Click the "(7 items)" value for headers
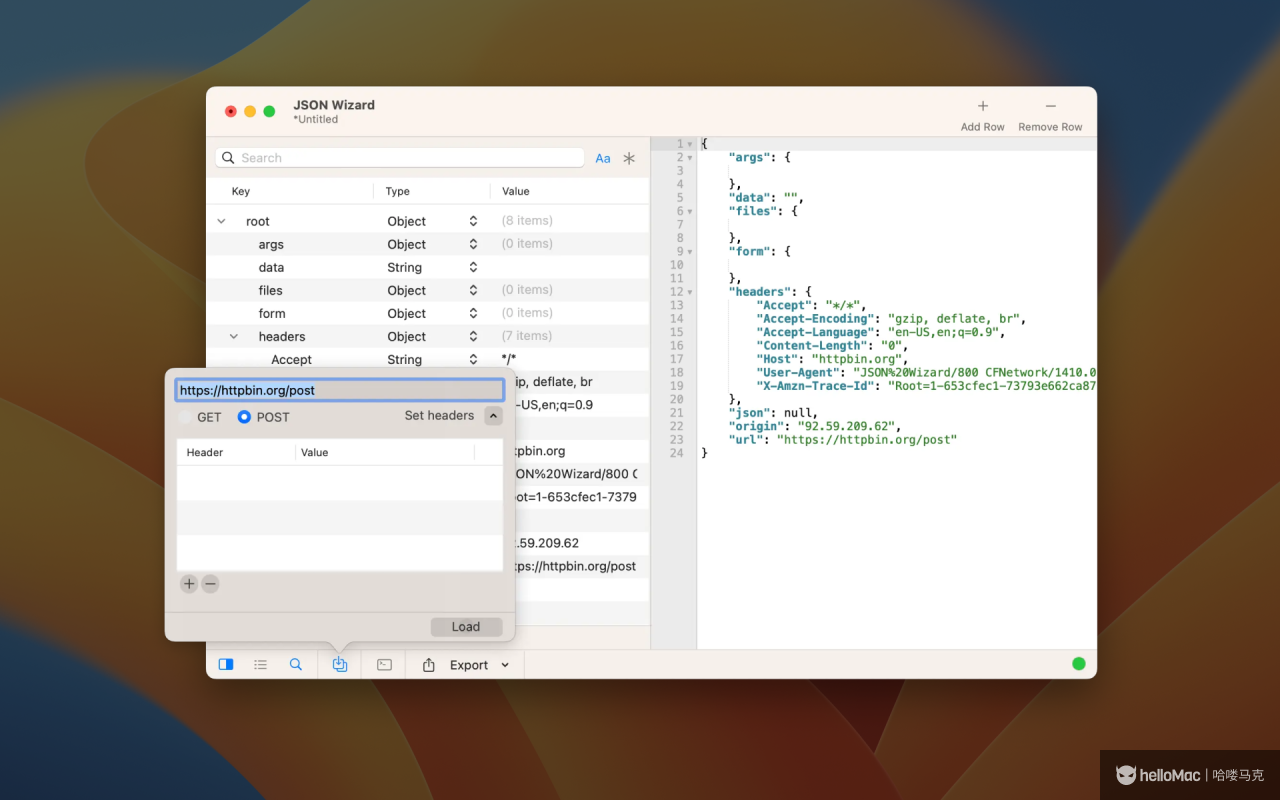 pyautogui.click(x=527, y=336)
